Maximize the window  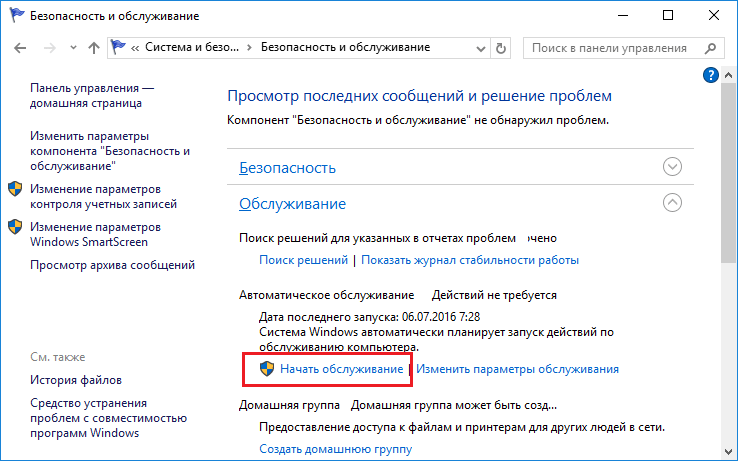pos(668,16)
